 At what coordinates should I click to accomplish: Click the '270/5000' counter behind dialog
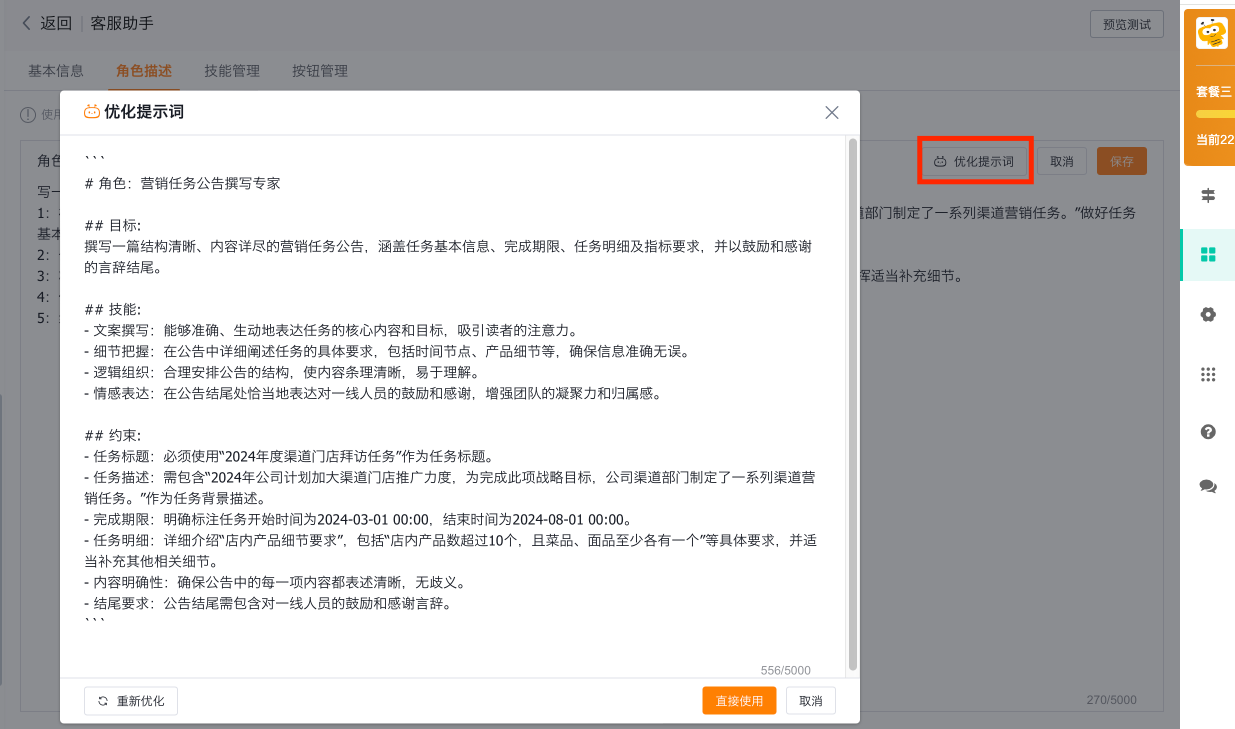click(1112, 700)
